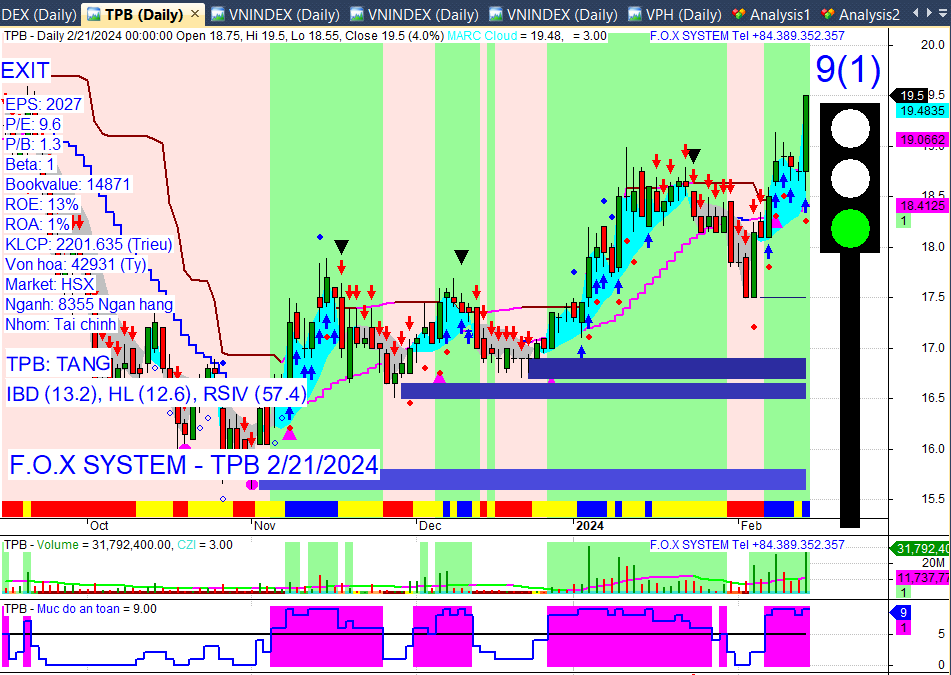The width and height of the screenshot is (951, 675).
Task: Click the Nganh: 8355 Ngan hang text
Action: (89, 304)
